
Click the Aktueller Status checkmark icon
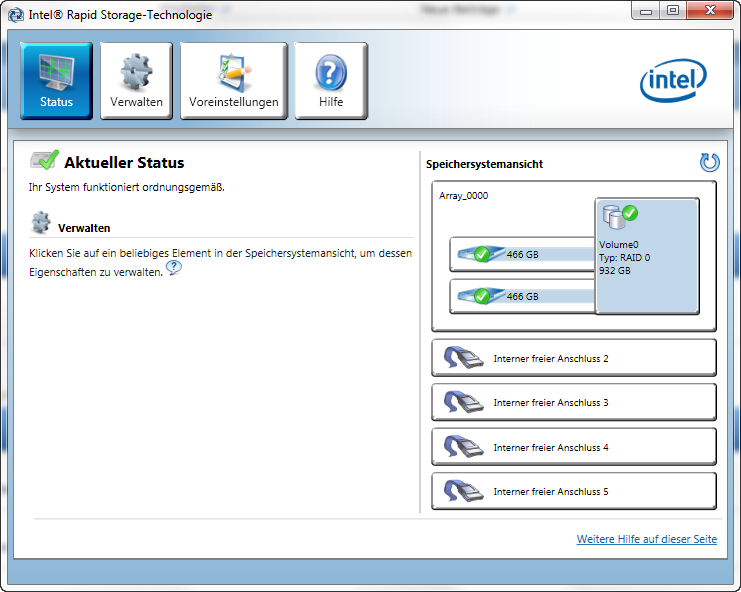coord(44,160)
